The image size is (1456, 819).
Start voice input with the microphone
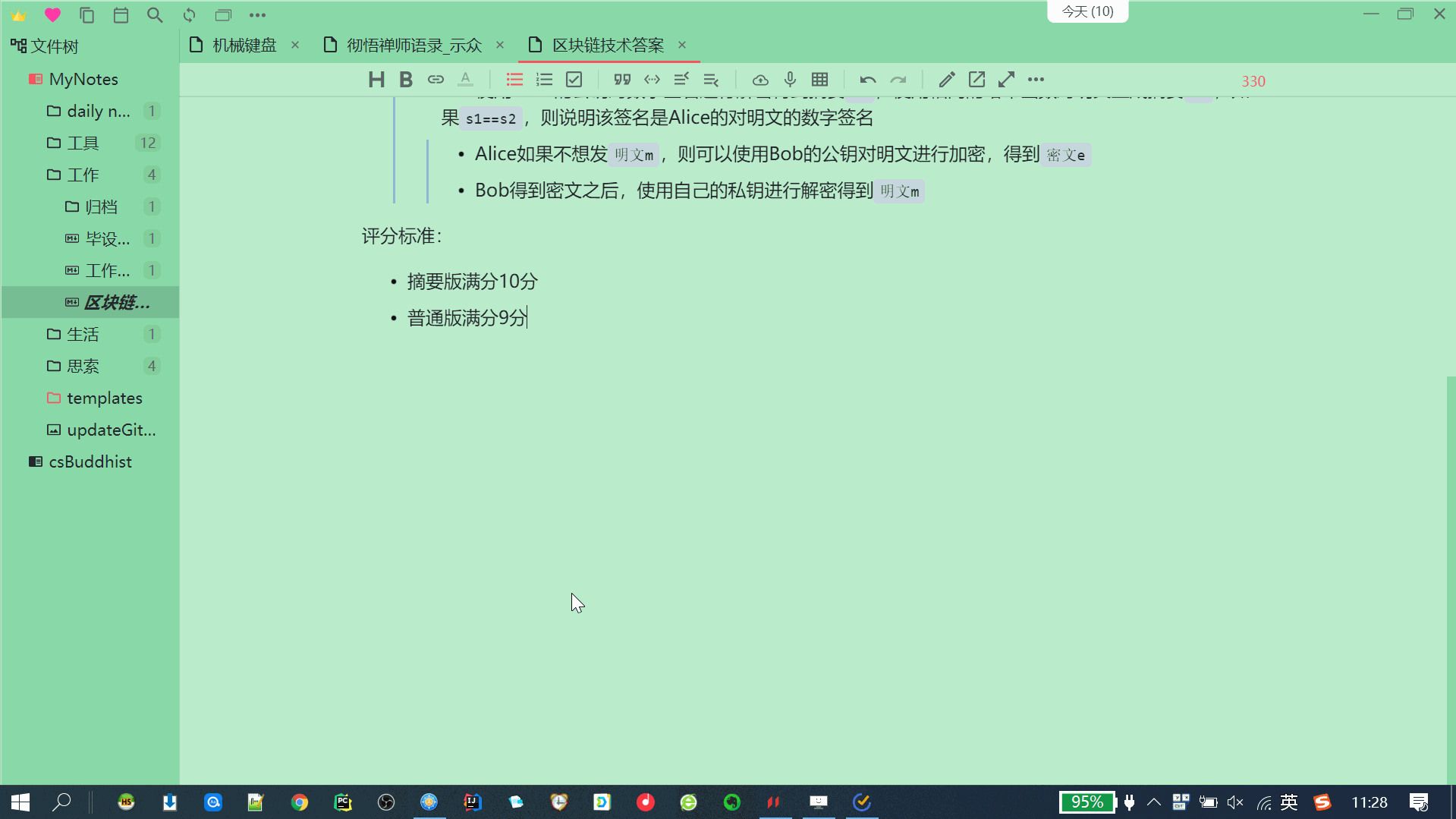790,79
